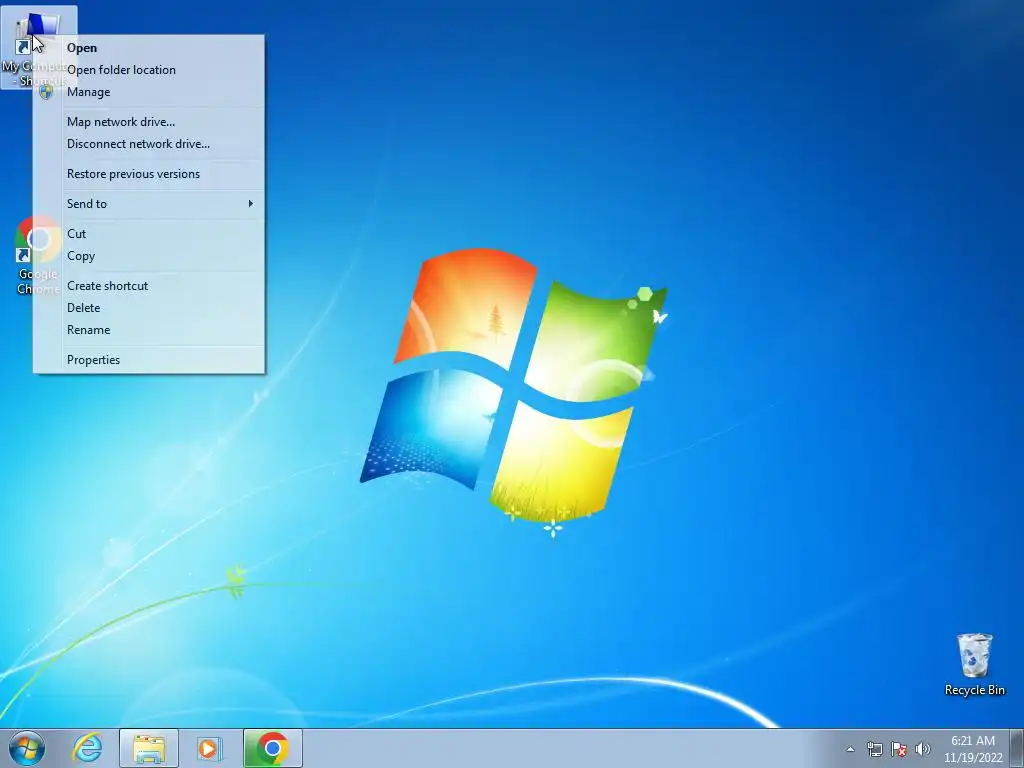
Task: Expand the Send to submenu
Action: pyautogui.click(x=149, y=204)
